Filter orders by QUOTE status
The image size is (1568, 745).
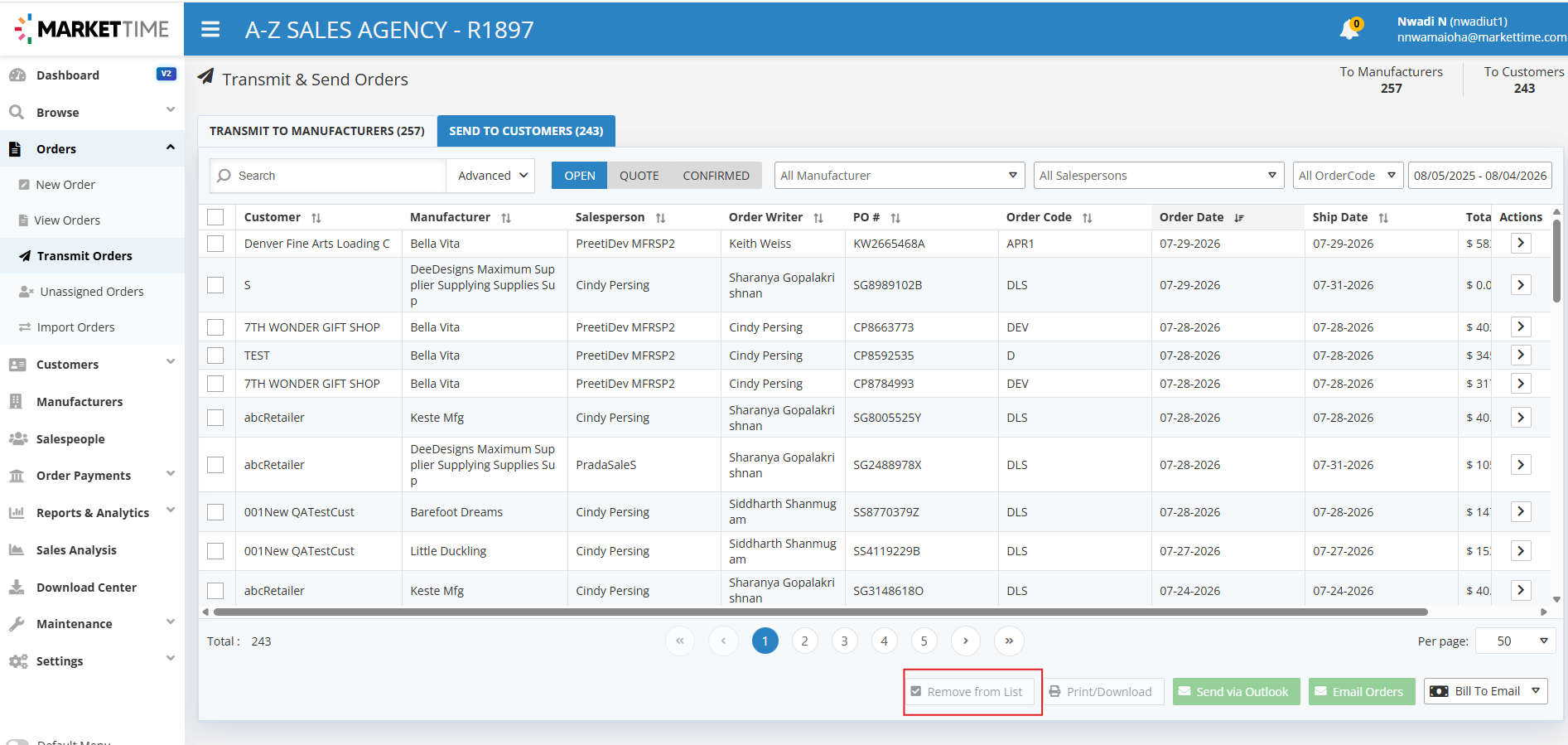(x=639, y=176)
